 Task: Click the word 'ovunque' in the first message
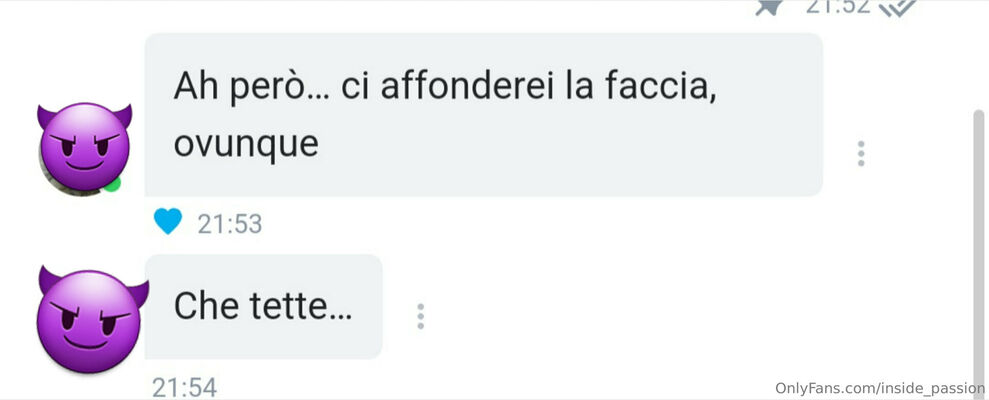click(246, 145)
